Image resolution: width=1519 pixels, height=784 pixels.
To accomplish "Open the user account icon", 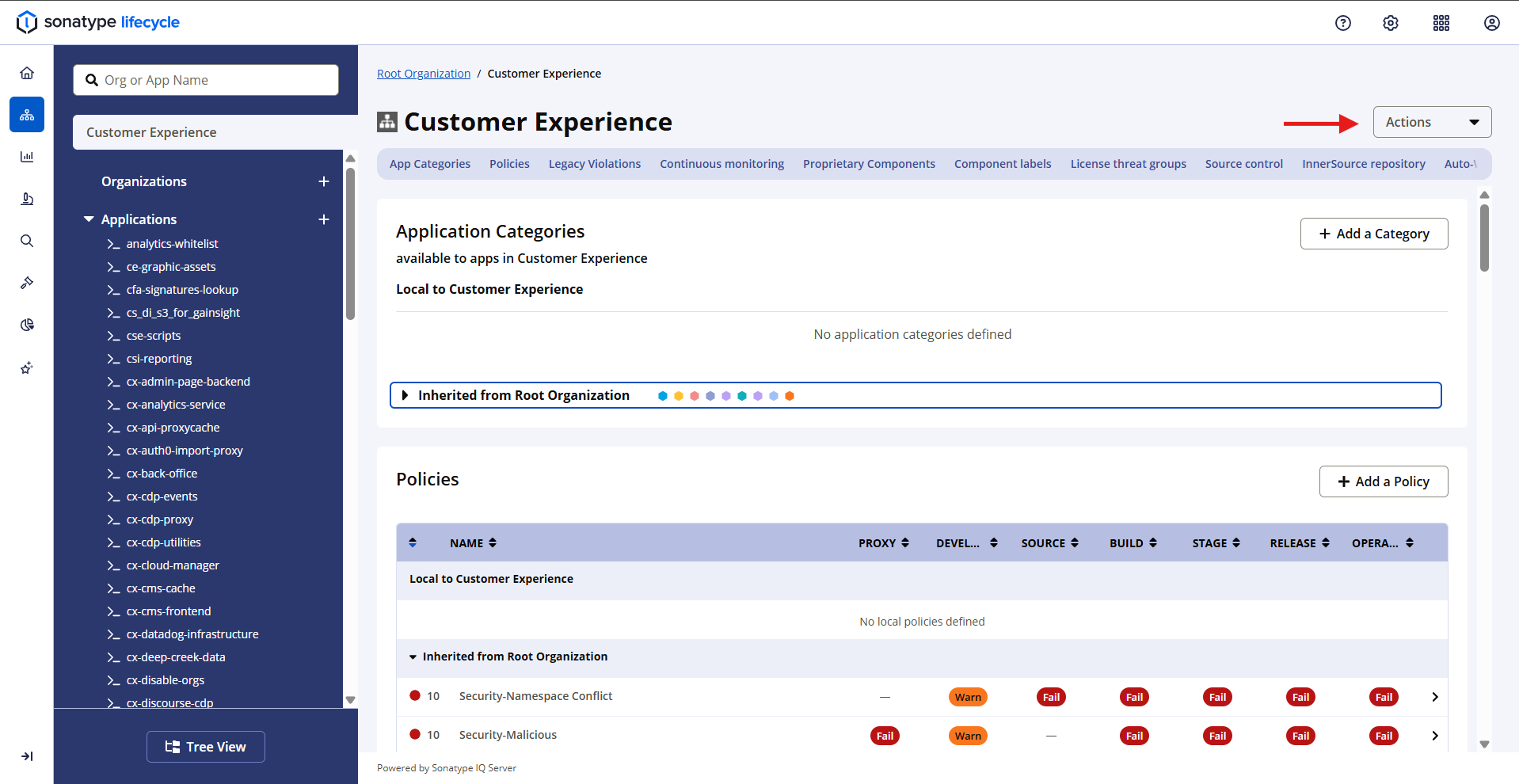I will [1492, 23].
